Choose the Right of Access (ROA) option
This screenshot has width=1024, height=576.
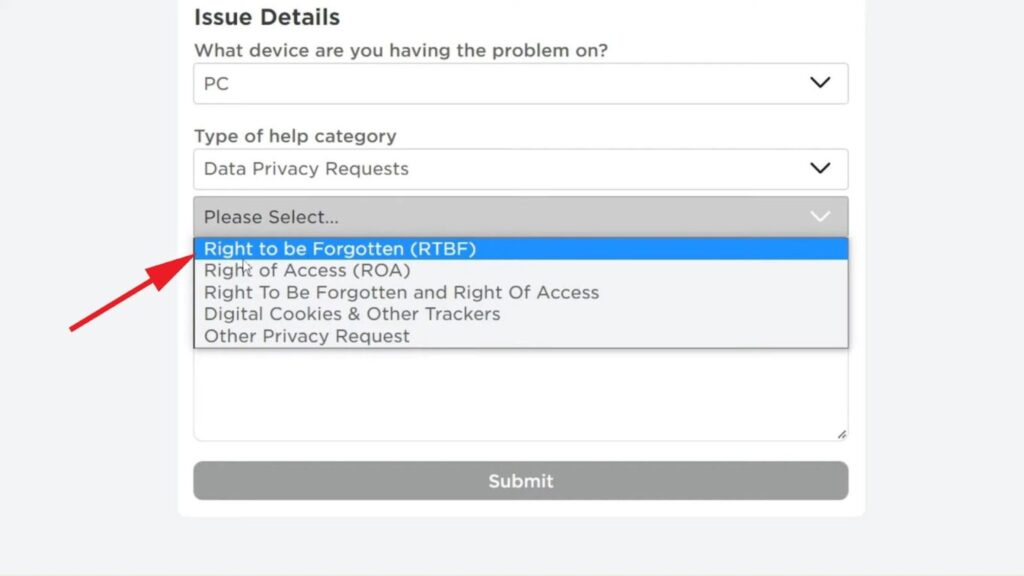click(x=307, y=270)
